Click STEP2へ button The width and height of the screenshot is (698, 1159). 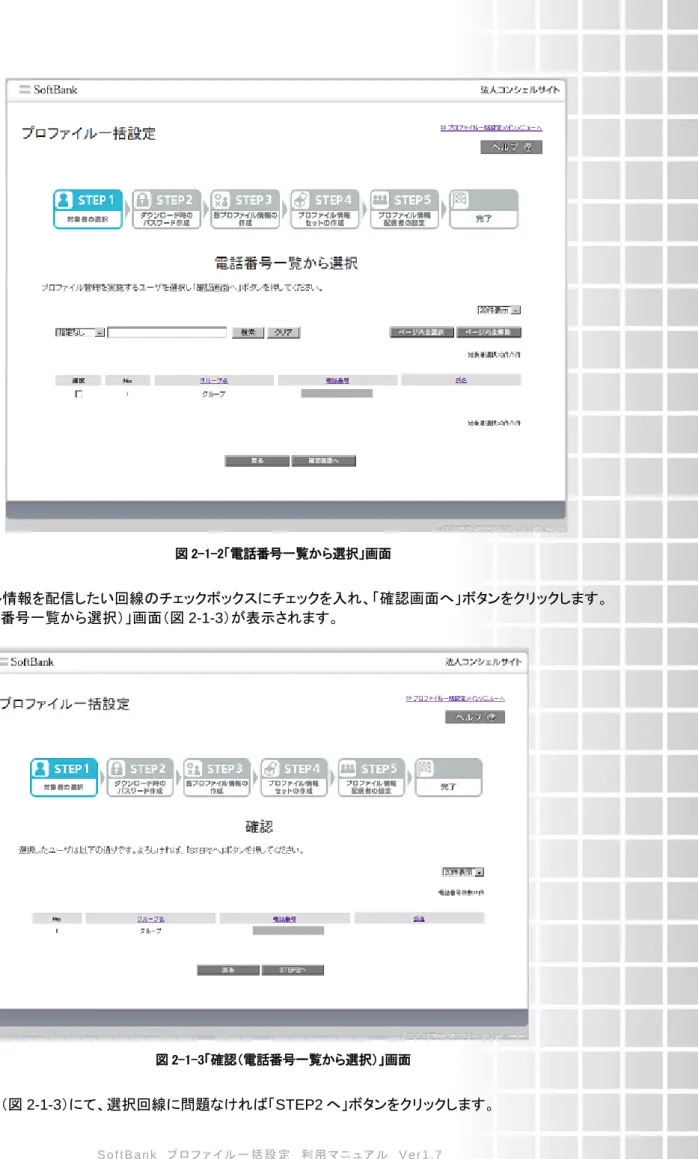pos(293,970)
